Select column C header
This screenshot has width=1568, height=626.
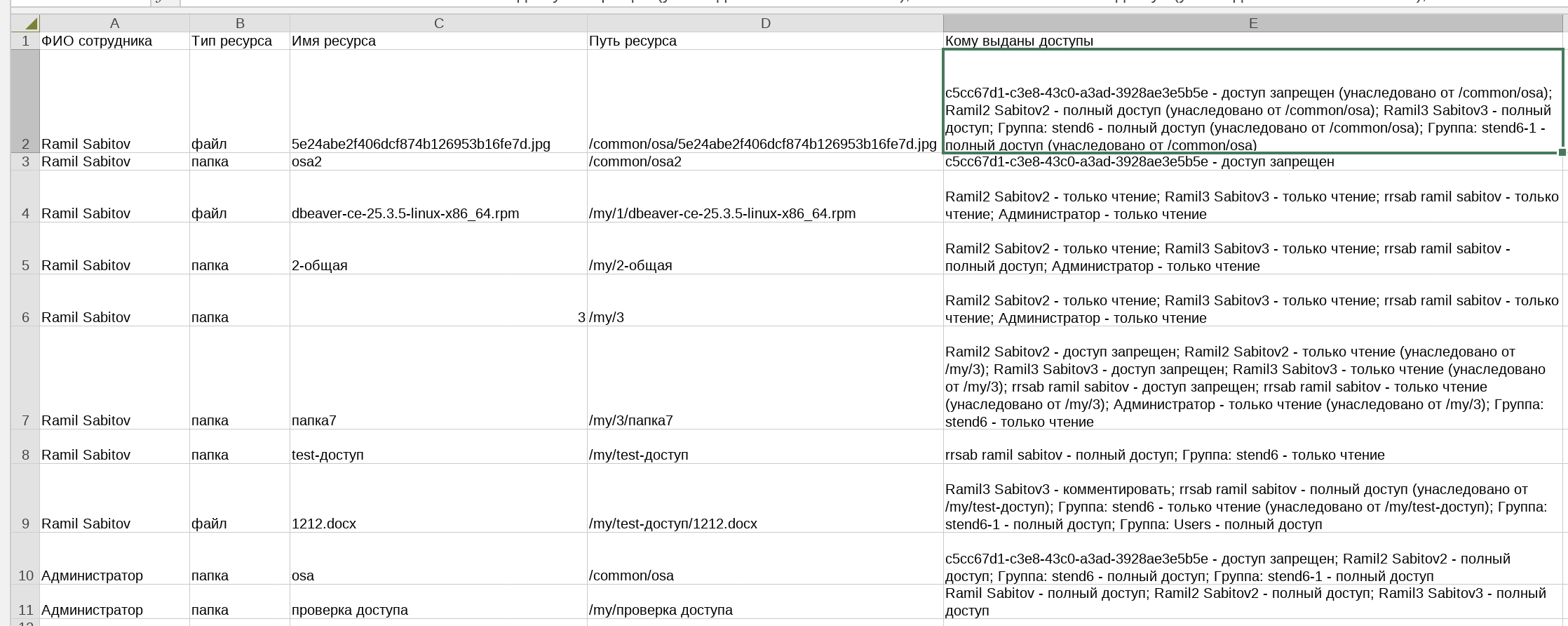coord(438,23)
